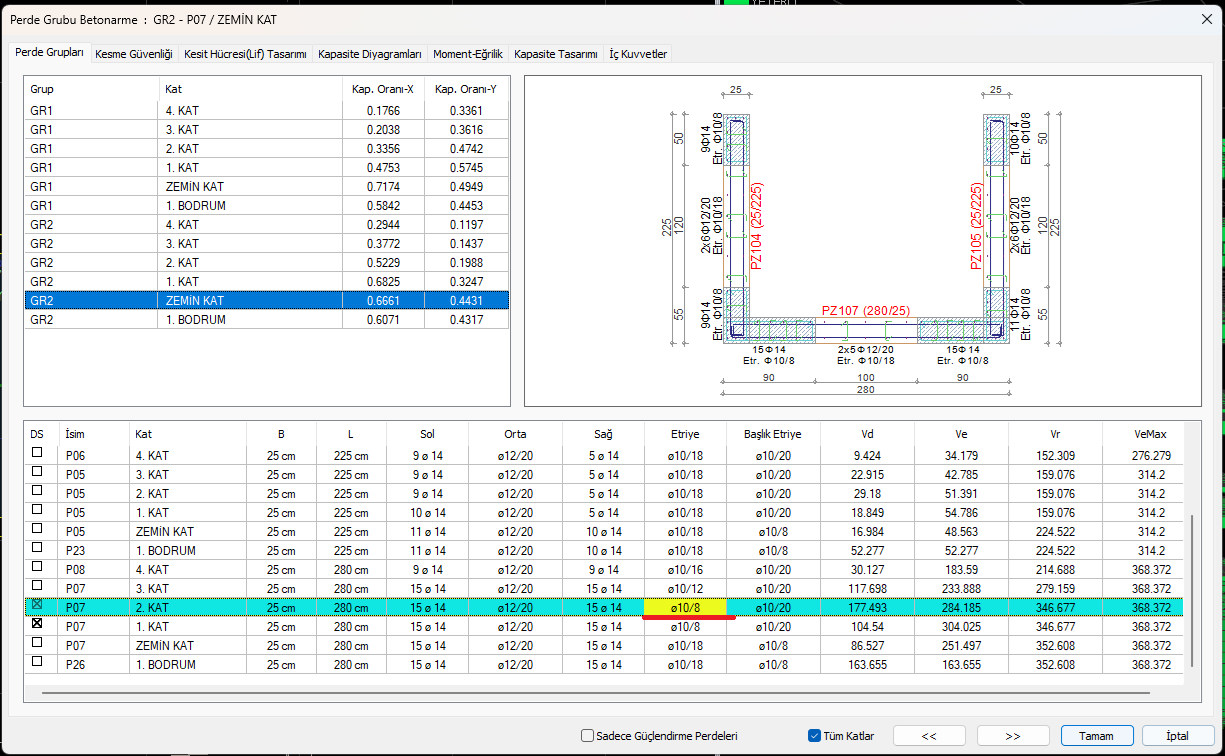Cancel with the İptal button

pyautogui.click(x=1178, y=736)
